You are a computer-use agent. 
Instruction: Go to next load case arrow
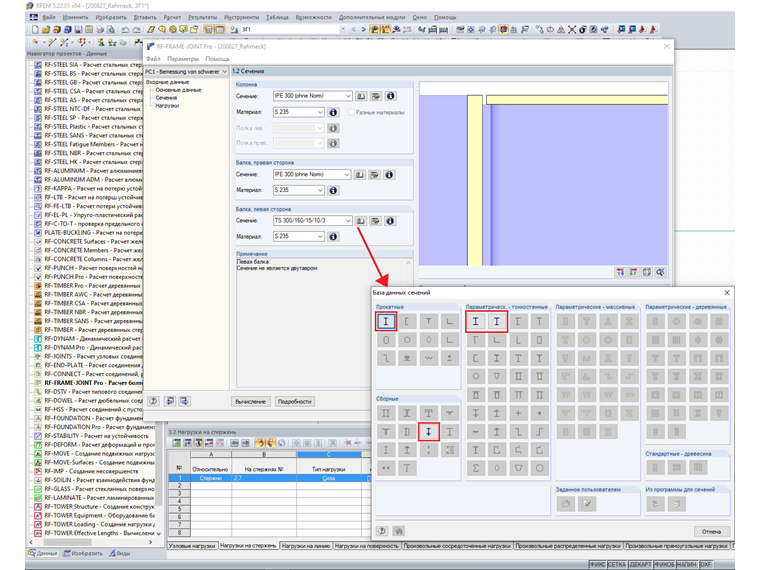(364, 30)
